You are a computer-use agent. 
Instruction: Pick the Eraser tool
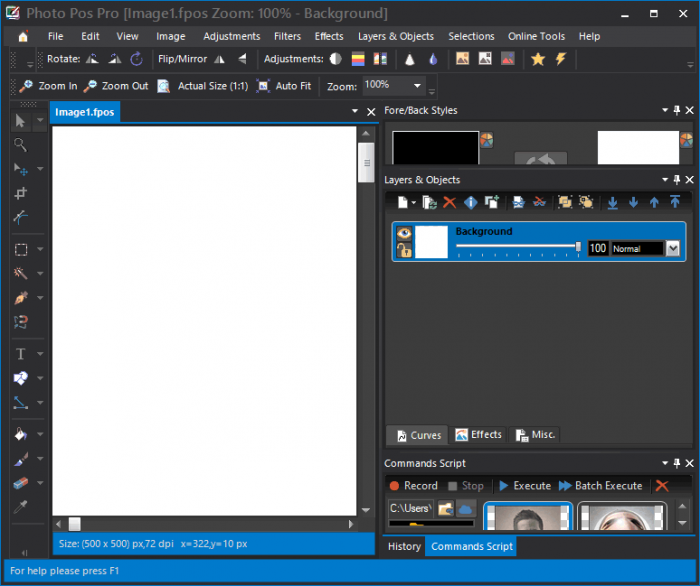click(x=20, y=483)
